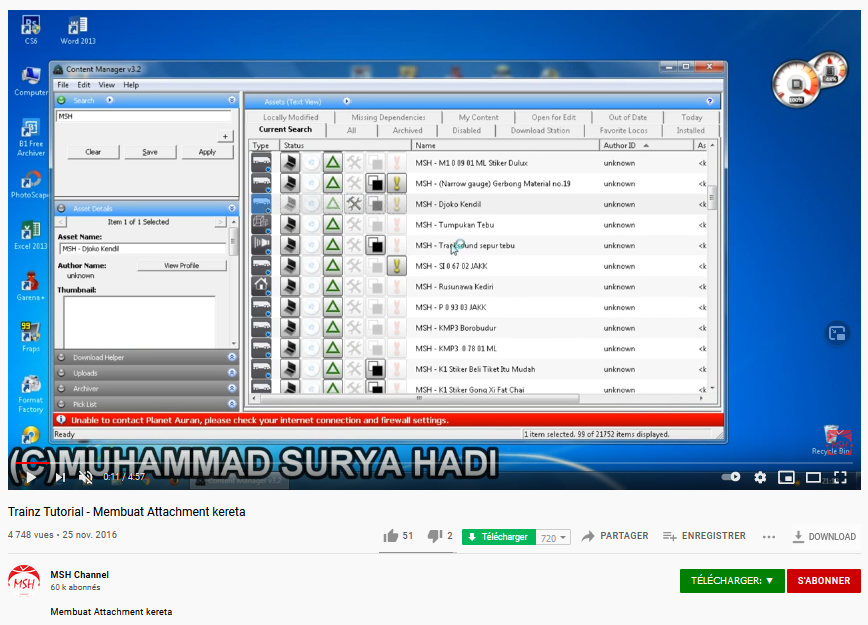Image resolution: width=868 pixels, height=625 pixels.
Task: Toggle the autoplay switch in the player
Action: click(731, 477)
